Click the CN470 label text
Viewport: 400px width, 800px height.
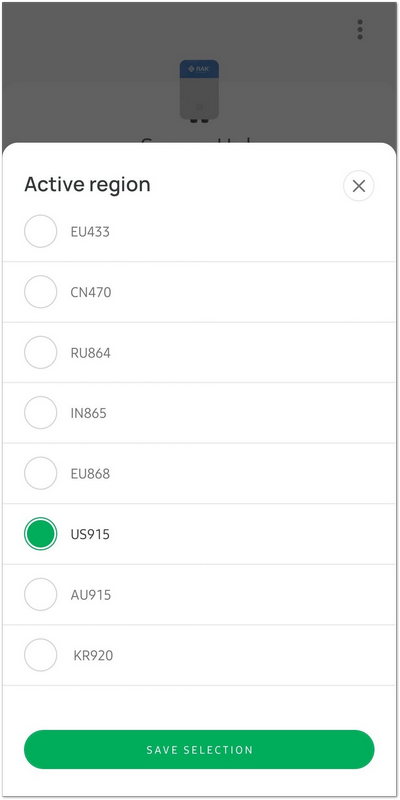pos(91,292)
